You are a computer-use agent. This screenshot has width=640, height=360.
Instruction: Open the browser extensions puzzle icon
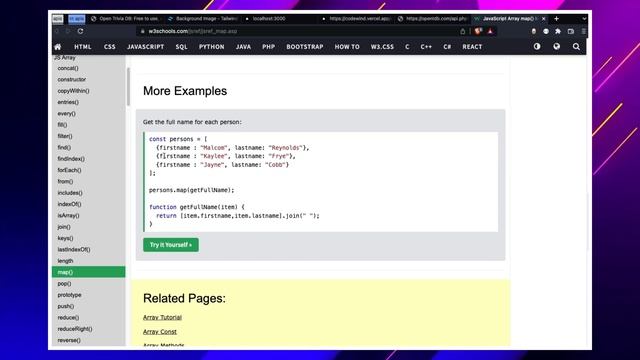pyautogui.click(x=558, y=31)
